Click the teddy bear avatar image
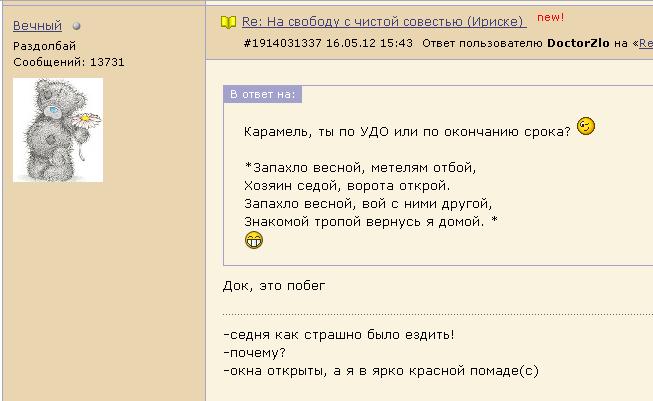Screen dimensions: 653x401 coord(58,130)
